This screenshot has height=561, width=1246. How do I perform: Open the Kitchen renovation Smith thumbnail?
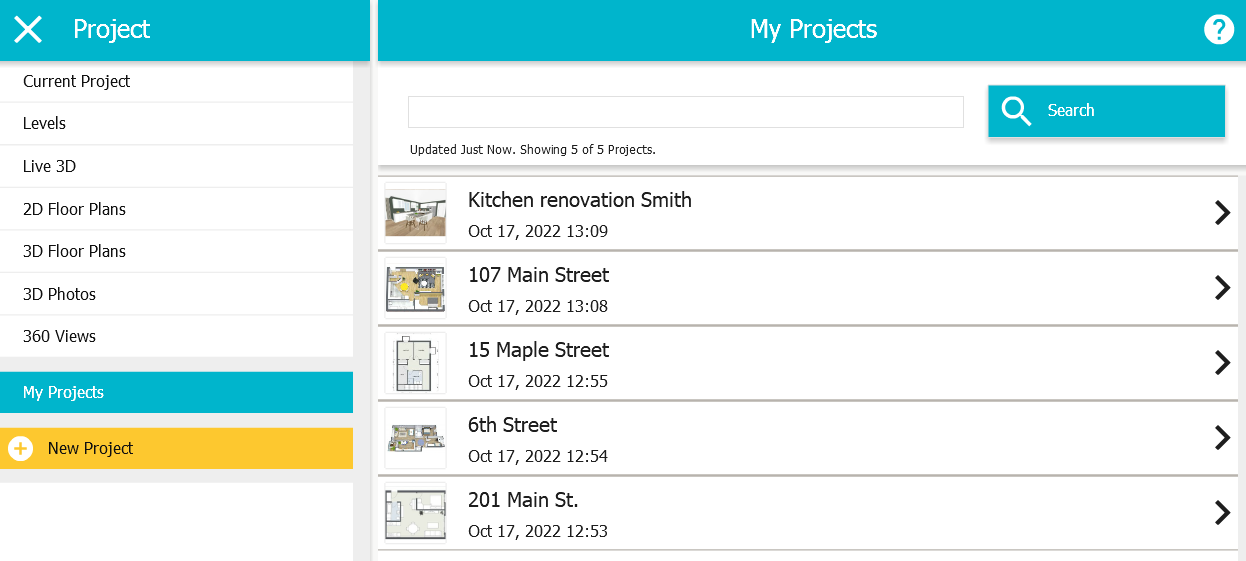click(415, 213)
